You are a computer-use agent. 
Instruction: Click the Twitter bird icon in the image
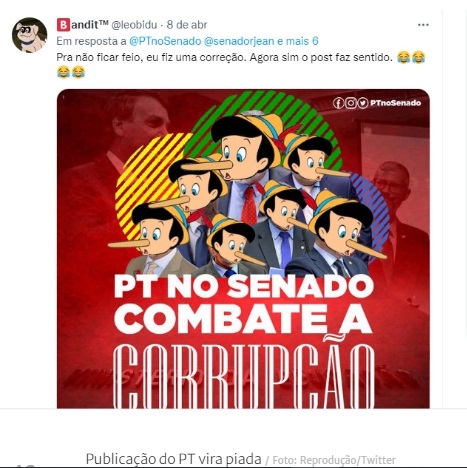tap(362, 103)
